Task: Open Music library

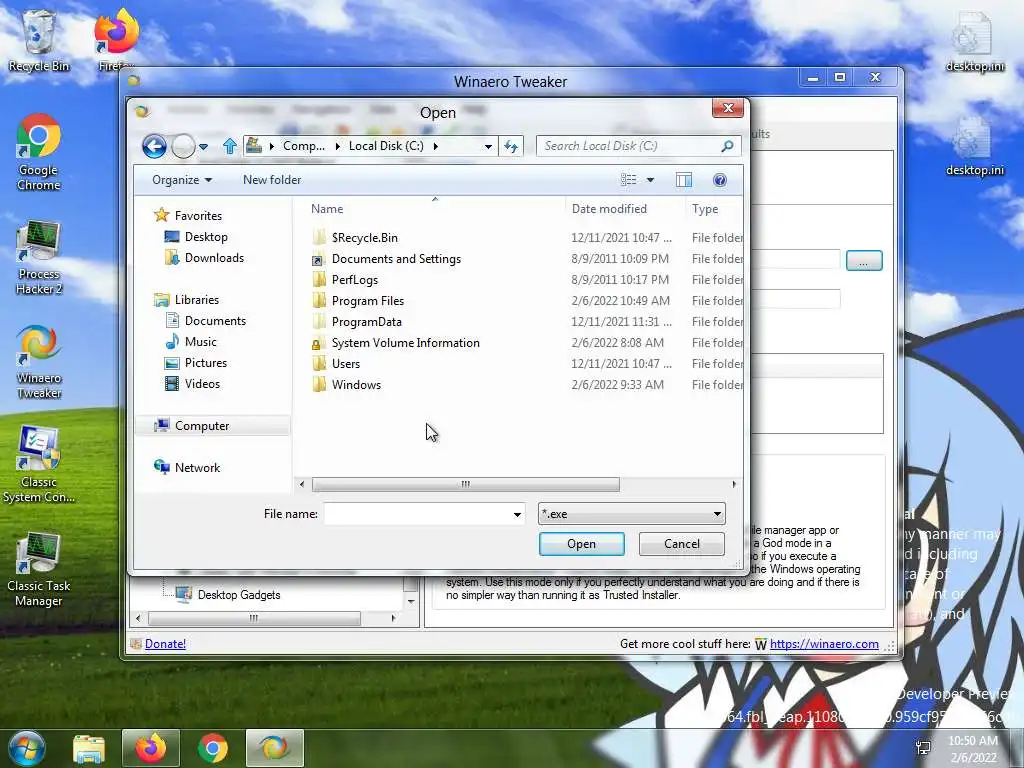Action: point(191,342)
